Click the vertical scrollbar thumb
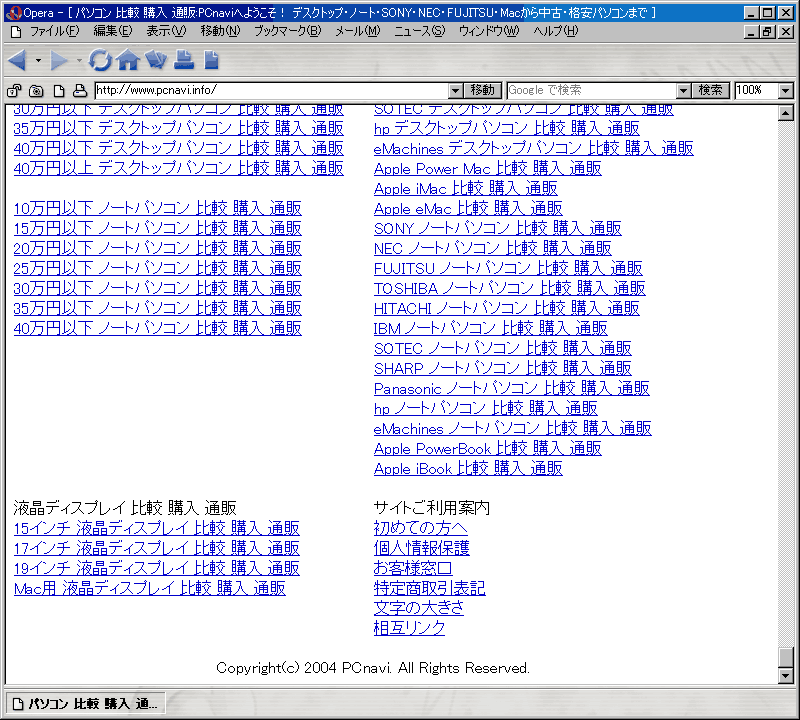The height and width of the screenshot is (720, 800). tap(786, 657)
